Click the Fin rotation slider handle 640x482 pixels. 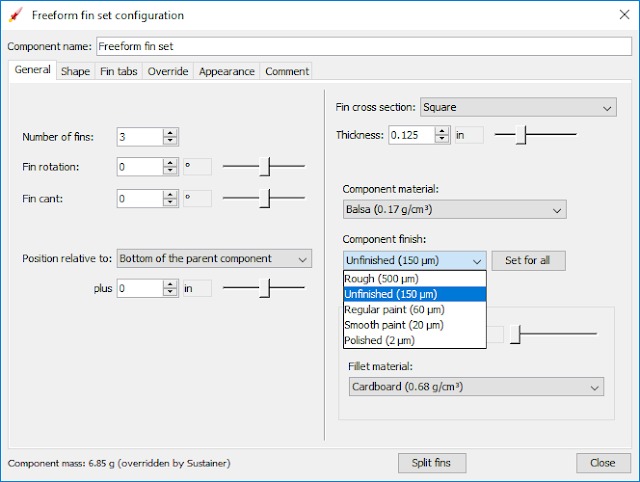coord(265,166)
